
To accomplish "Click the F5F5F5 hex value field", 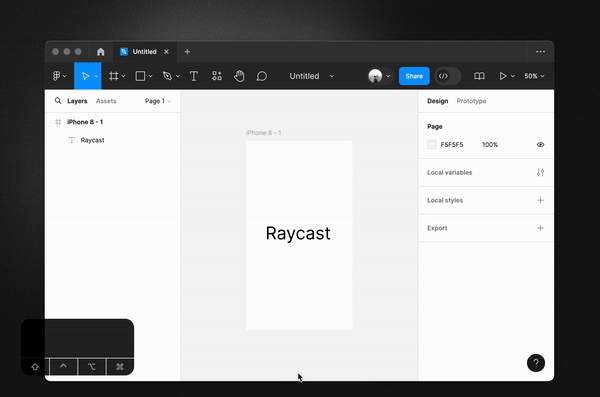I will click(452, 145).
